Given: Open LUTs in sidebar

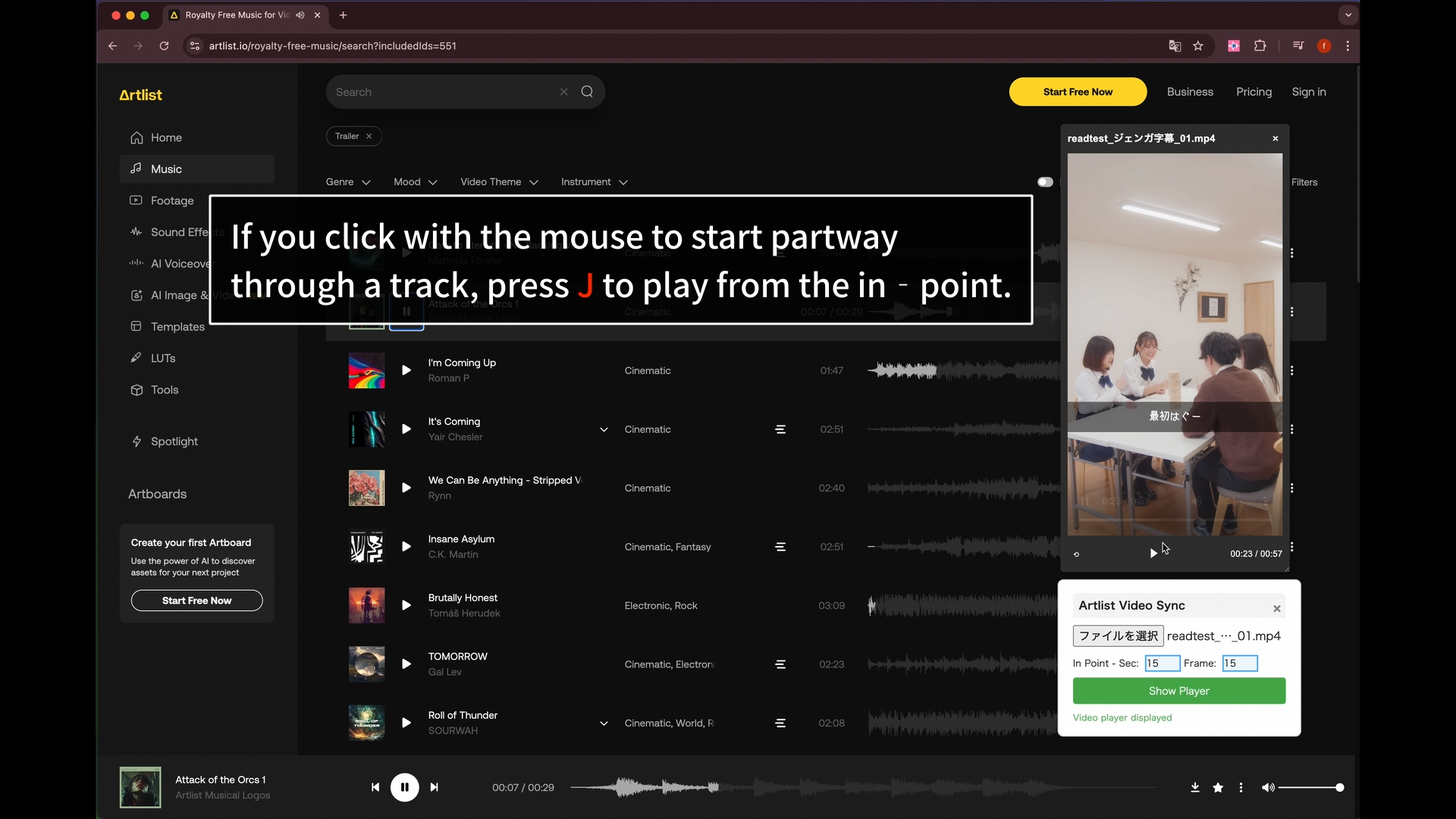Looking at the screenshot, I should 196,358.
